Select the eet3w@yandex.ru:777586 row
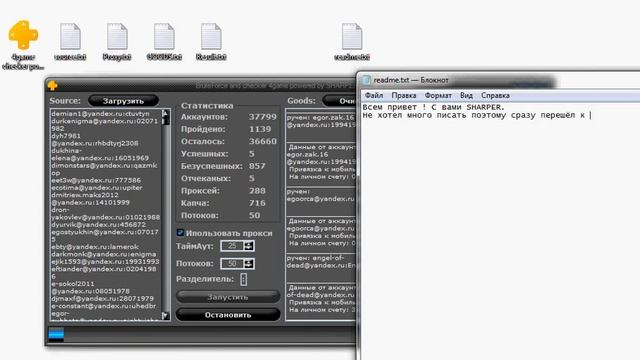The width and height of the screenshot is (640, 360). [x=96, y=180]
